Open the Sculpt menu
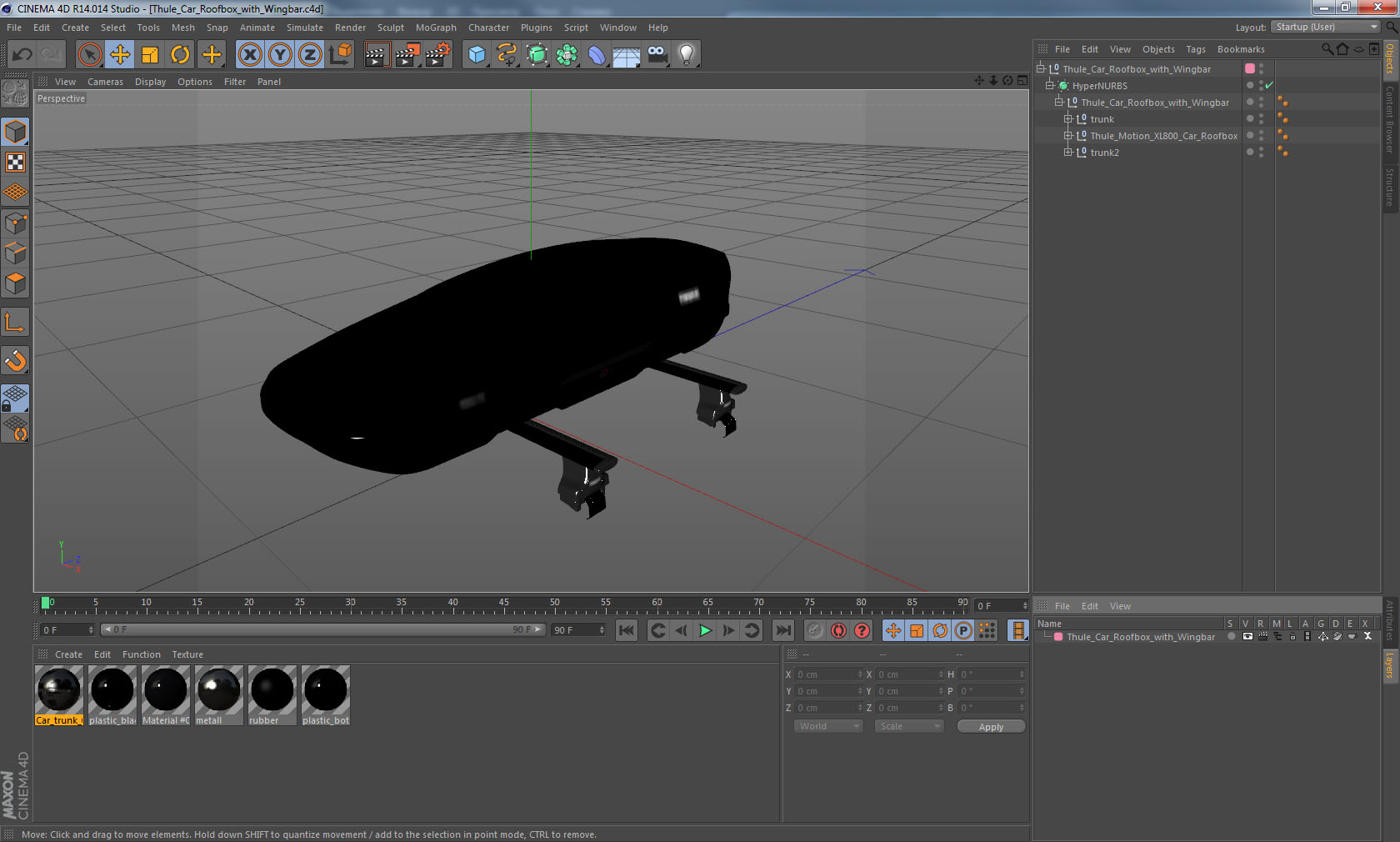The width and height of the screenshot is (1400, 842). tap(390, 28)
